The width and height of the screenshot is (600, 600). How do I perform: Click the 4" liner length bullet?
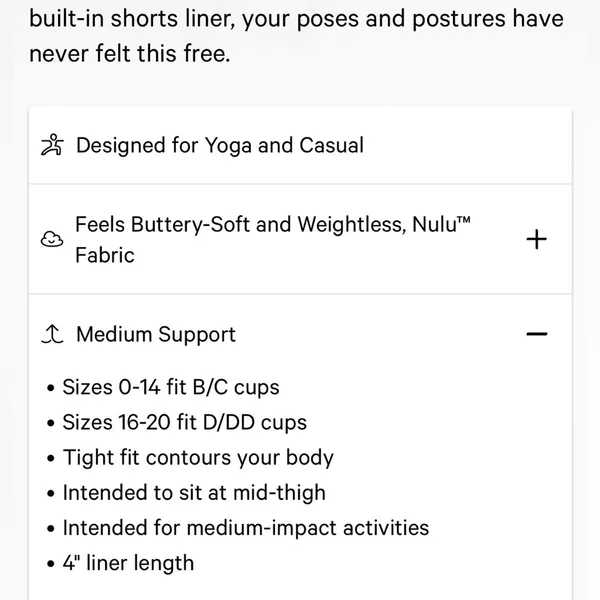tap(128, 563)
